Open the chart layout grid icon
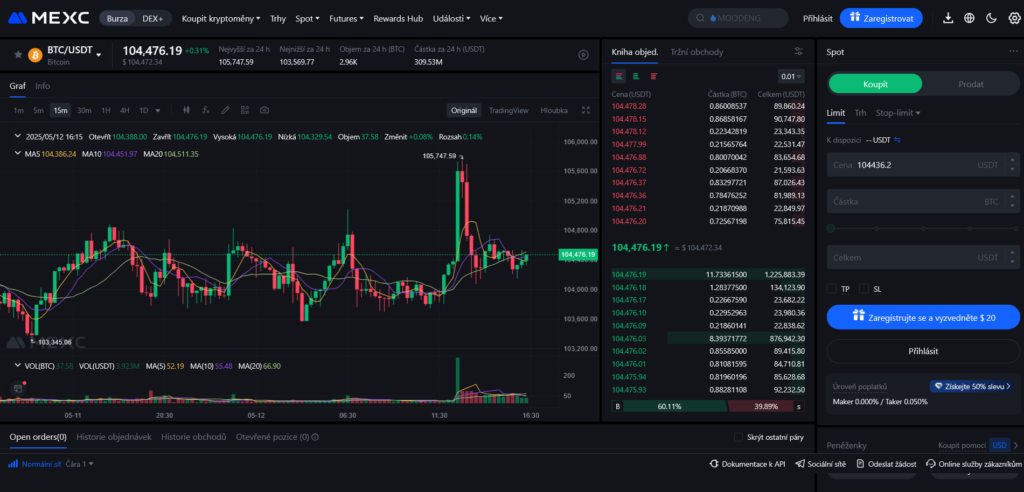 245,110
